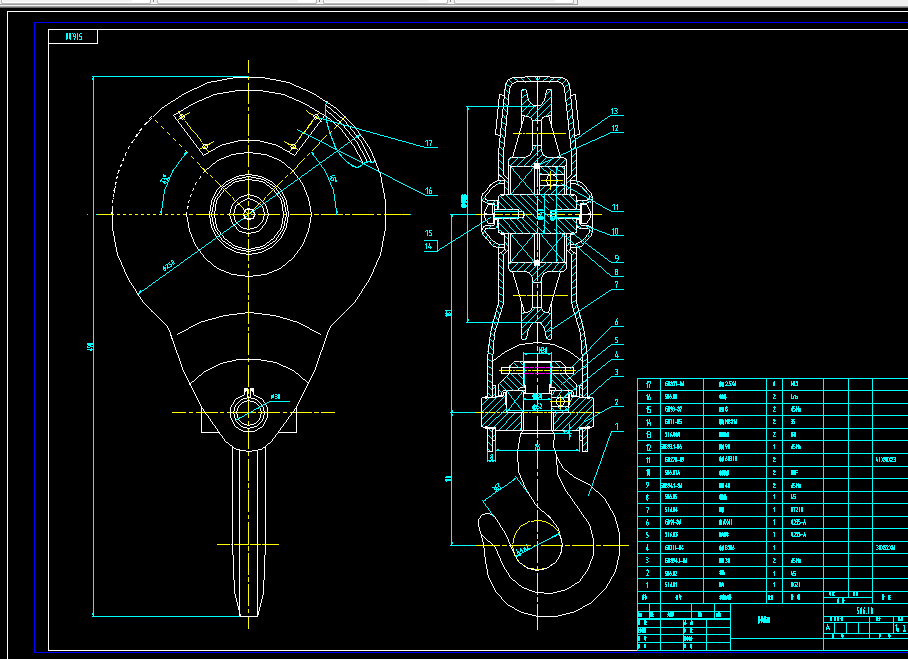The width and height of the screenshot is (908, 659).
Task: Click the parts list index cell 16
Action: [x=649, y=397]
